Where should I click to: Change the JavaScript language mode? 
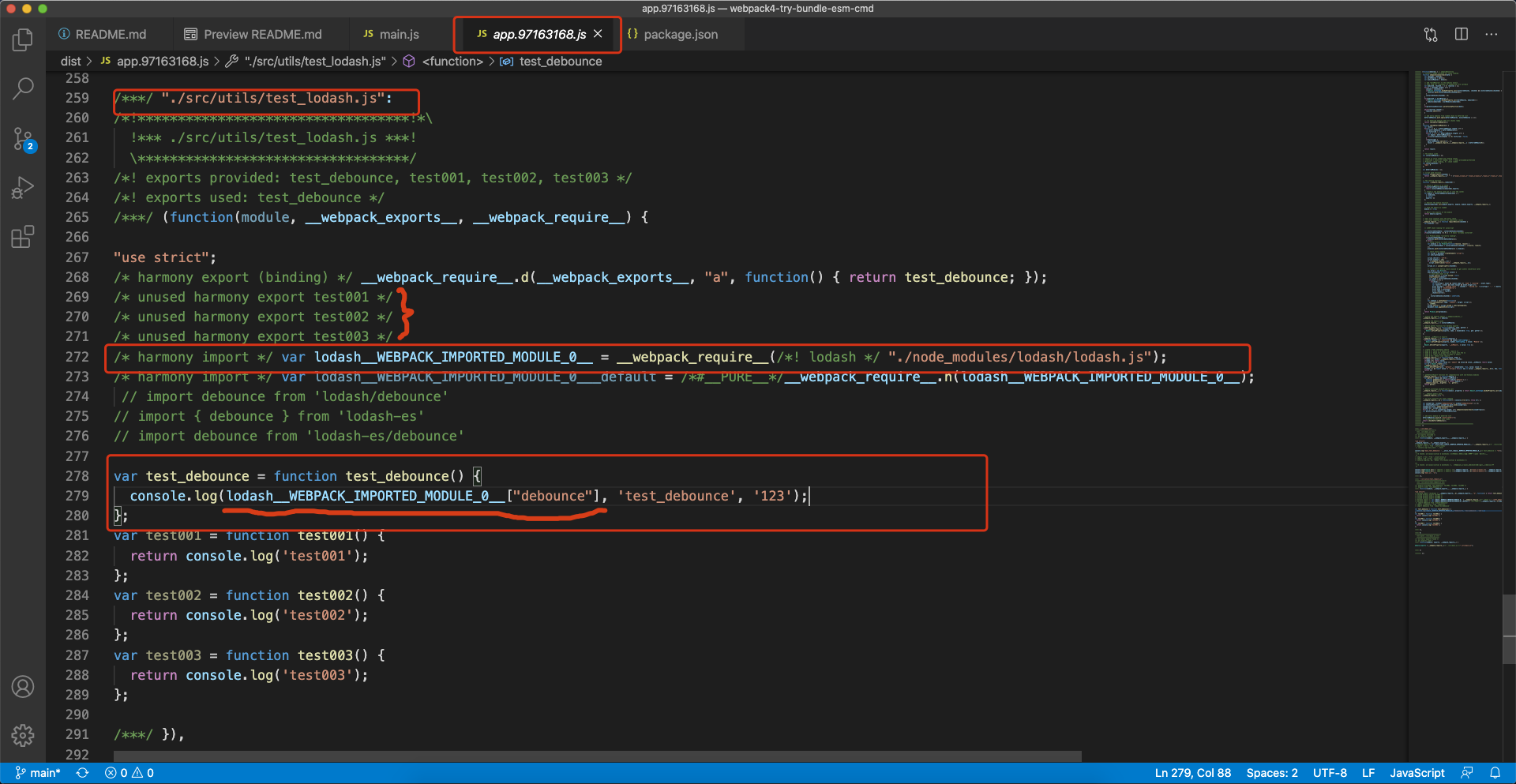(x=1417, y=773)
